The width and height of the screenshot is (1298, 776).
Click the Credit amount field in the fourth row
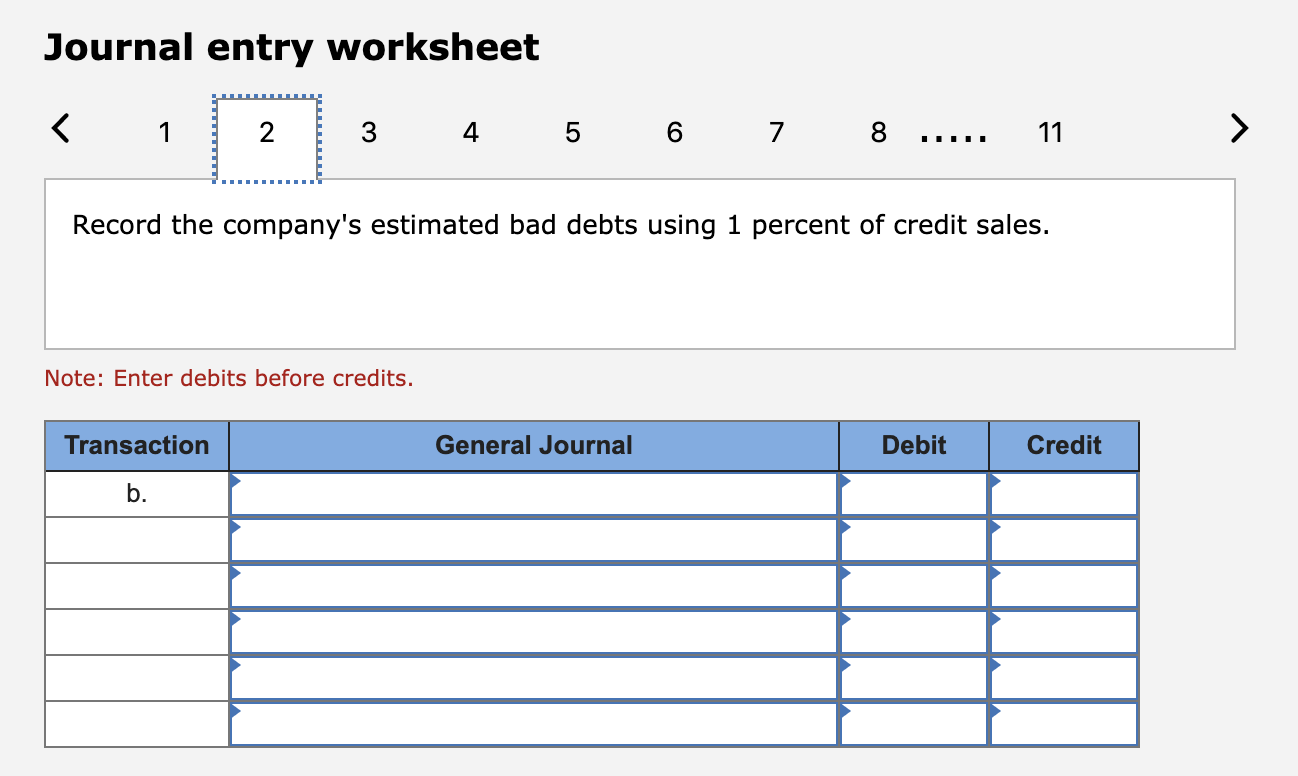pyautogui.click(x=1064, y=631)
